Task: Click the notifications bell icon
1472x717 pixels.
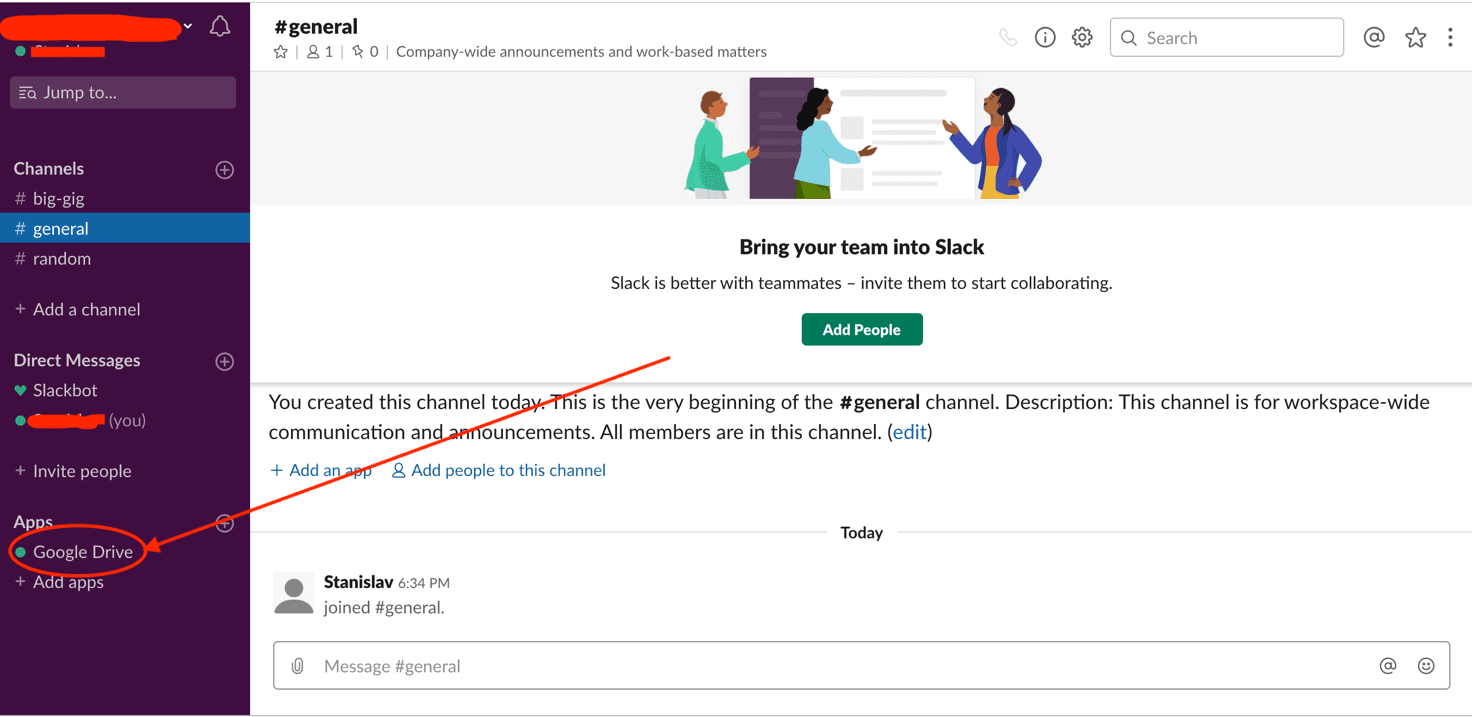Action: (x=220, y=27)
